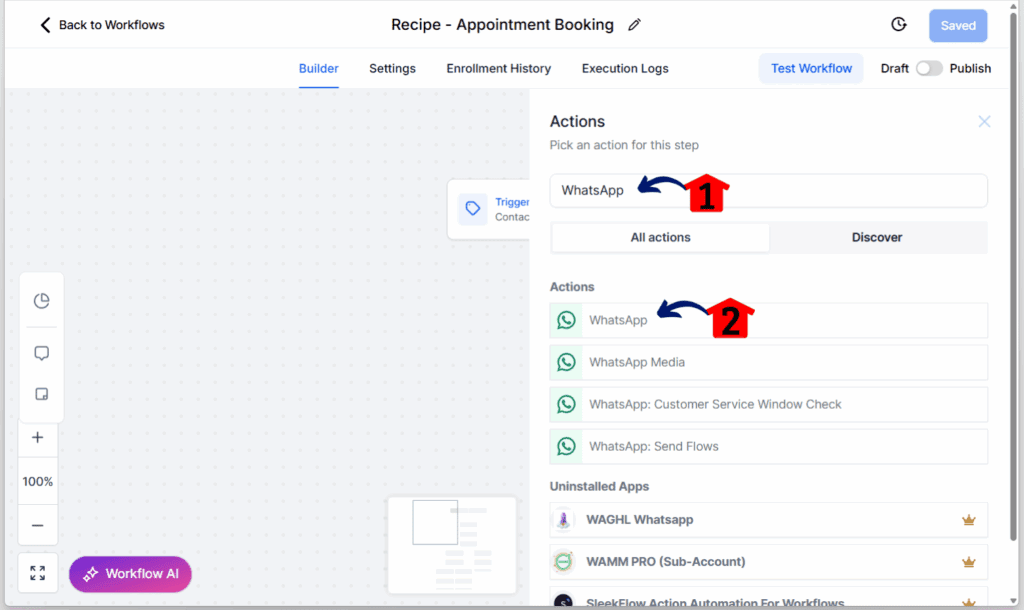This screenshot has width=1024, height=610.
Task: Switch to the Builder tab
Action: tap(319, 69)
